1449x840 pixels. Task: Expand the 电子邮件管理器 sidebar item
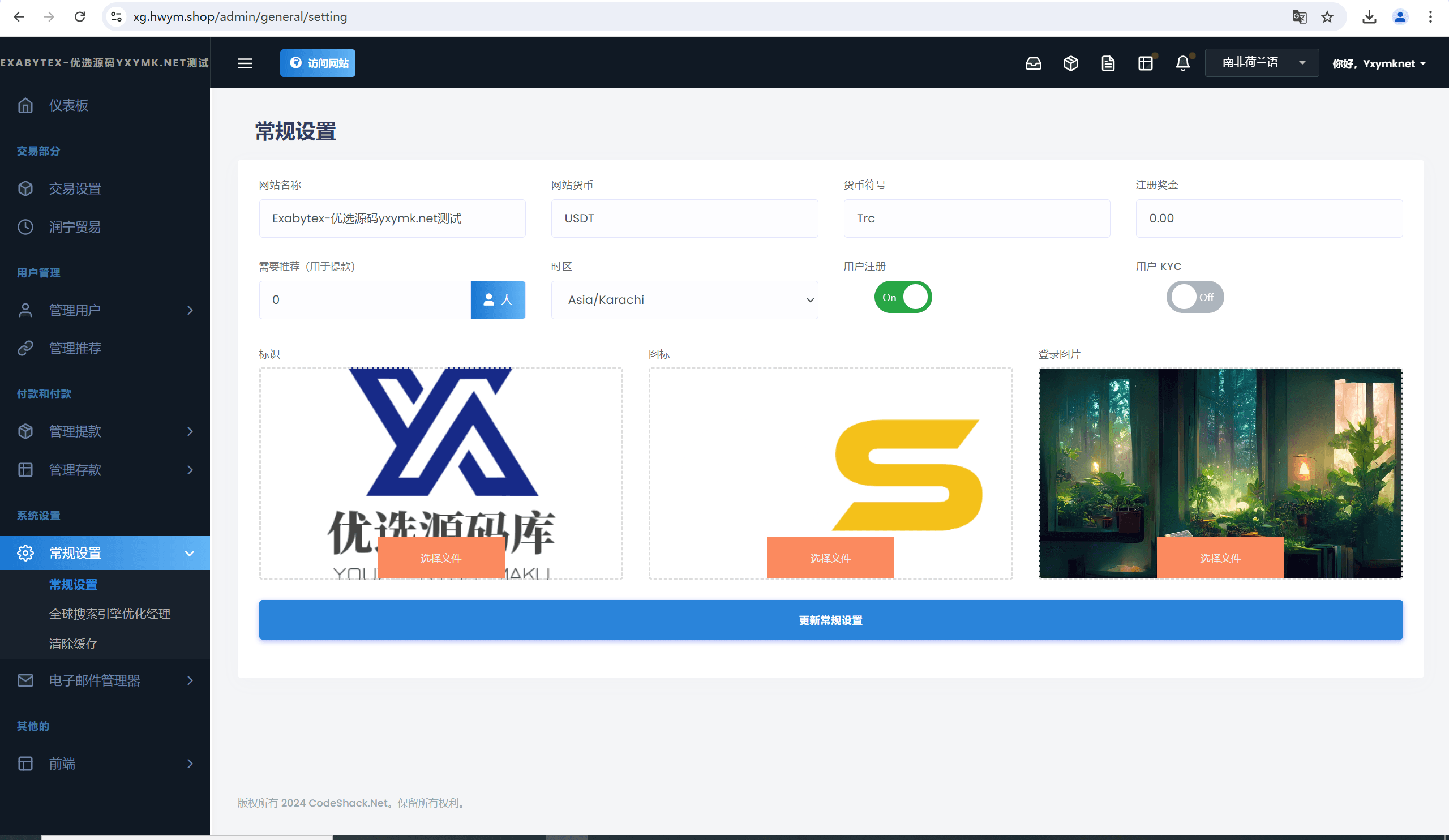105,681
